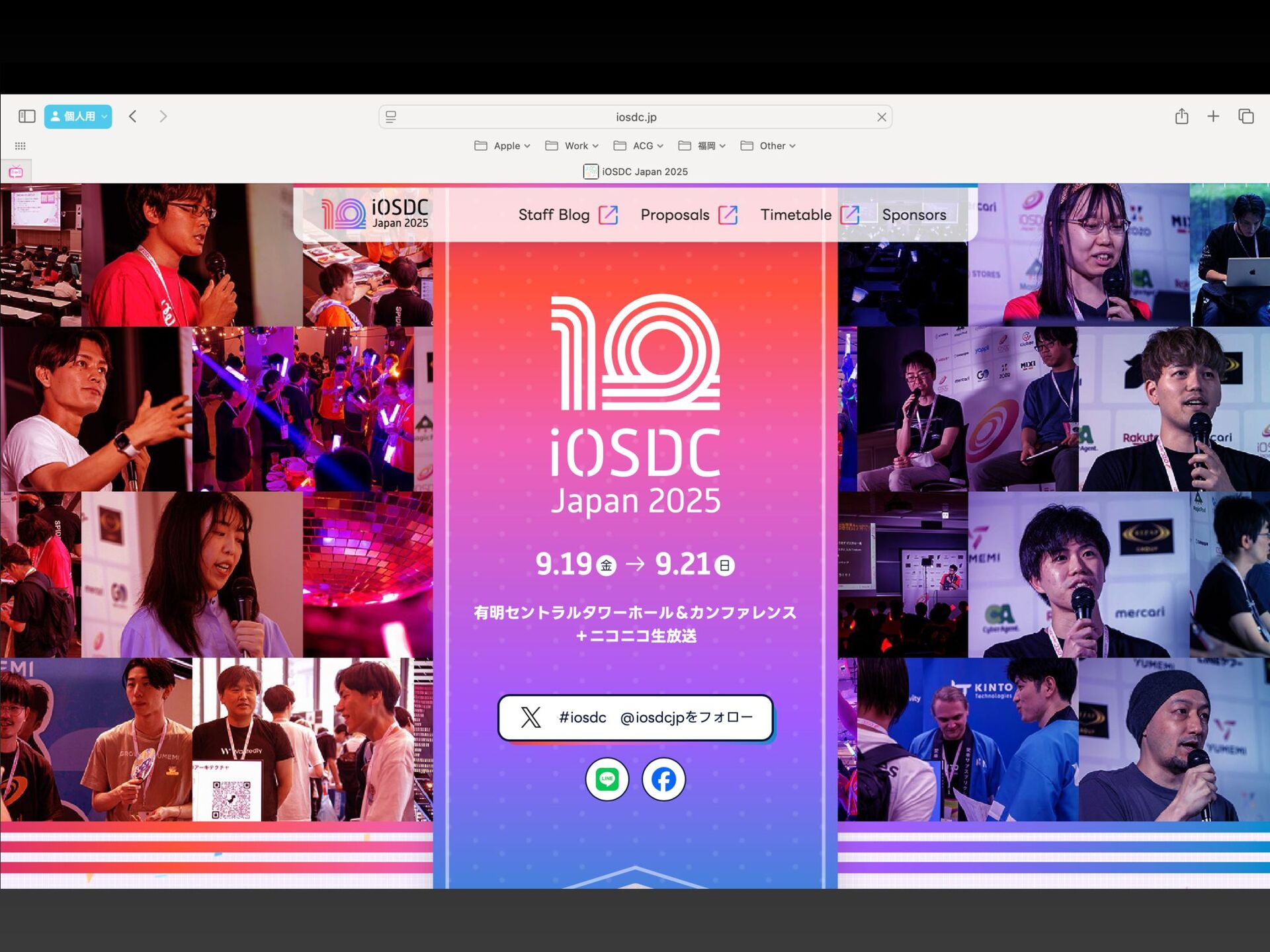Click the ＋ニコニコ生放送 text

(x=636, y=636)
